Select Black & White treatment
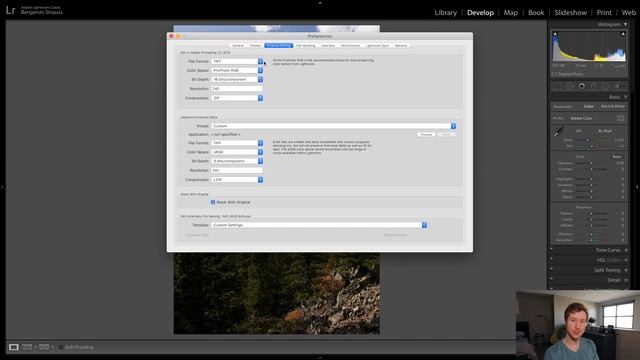Image resolution: width=640 pixels, height=360 pixels. tap(613, 106)
